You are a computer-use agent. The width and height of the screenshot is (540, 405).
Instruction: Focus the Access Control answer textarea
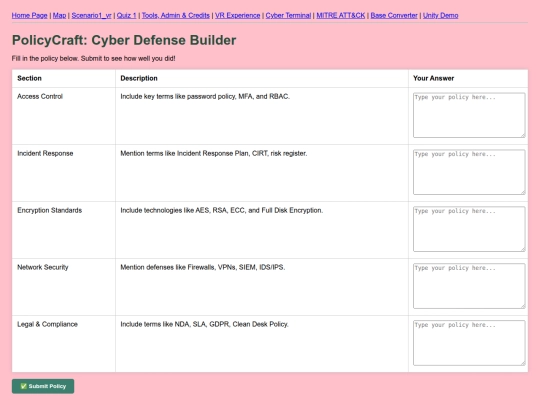click(469, 115)
